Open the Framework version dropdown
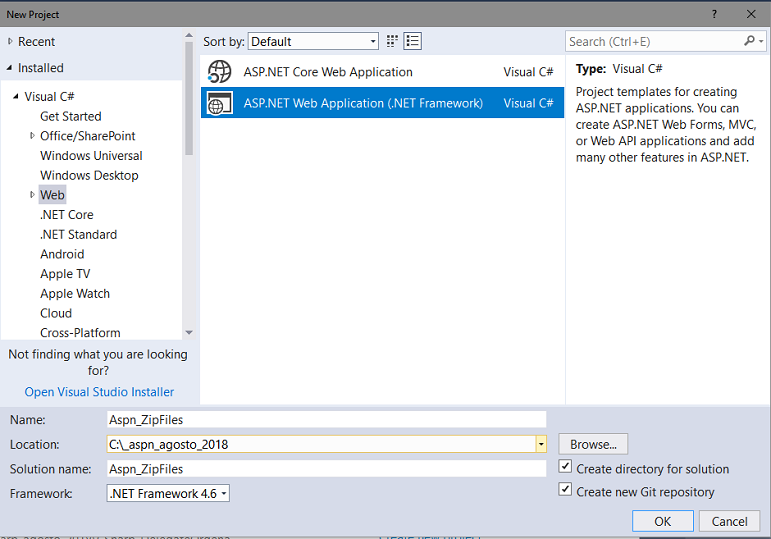771x539 pixels. pyautogui.click(x=168, y=493)
